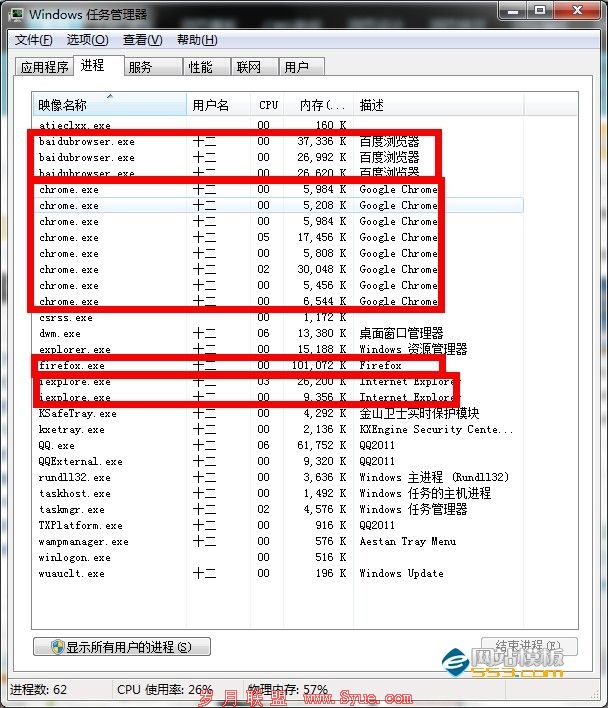The height and width of the screenshot is (708, 608).
Task: Close the Task Manager window
Action: tap(577, 11)
